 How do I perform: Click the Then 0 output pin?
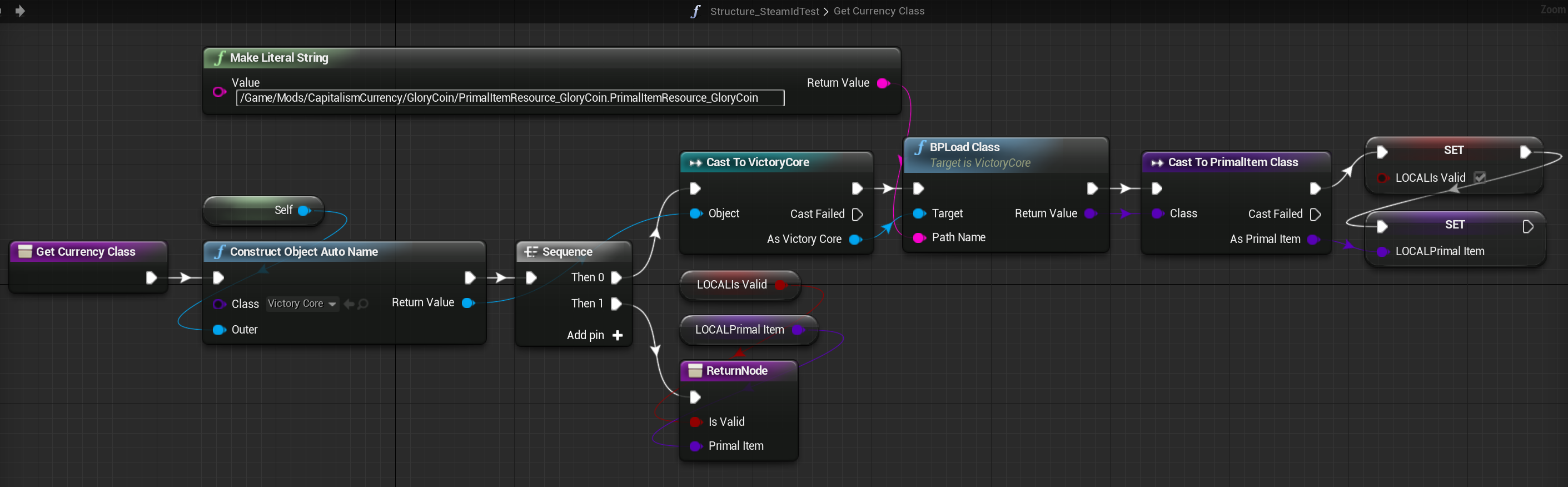click(x=616, y=278)
